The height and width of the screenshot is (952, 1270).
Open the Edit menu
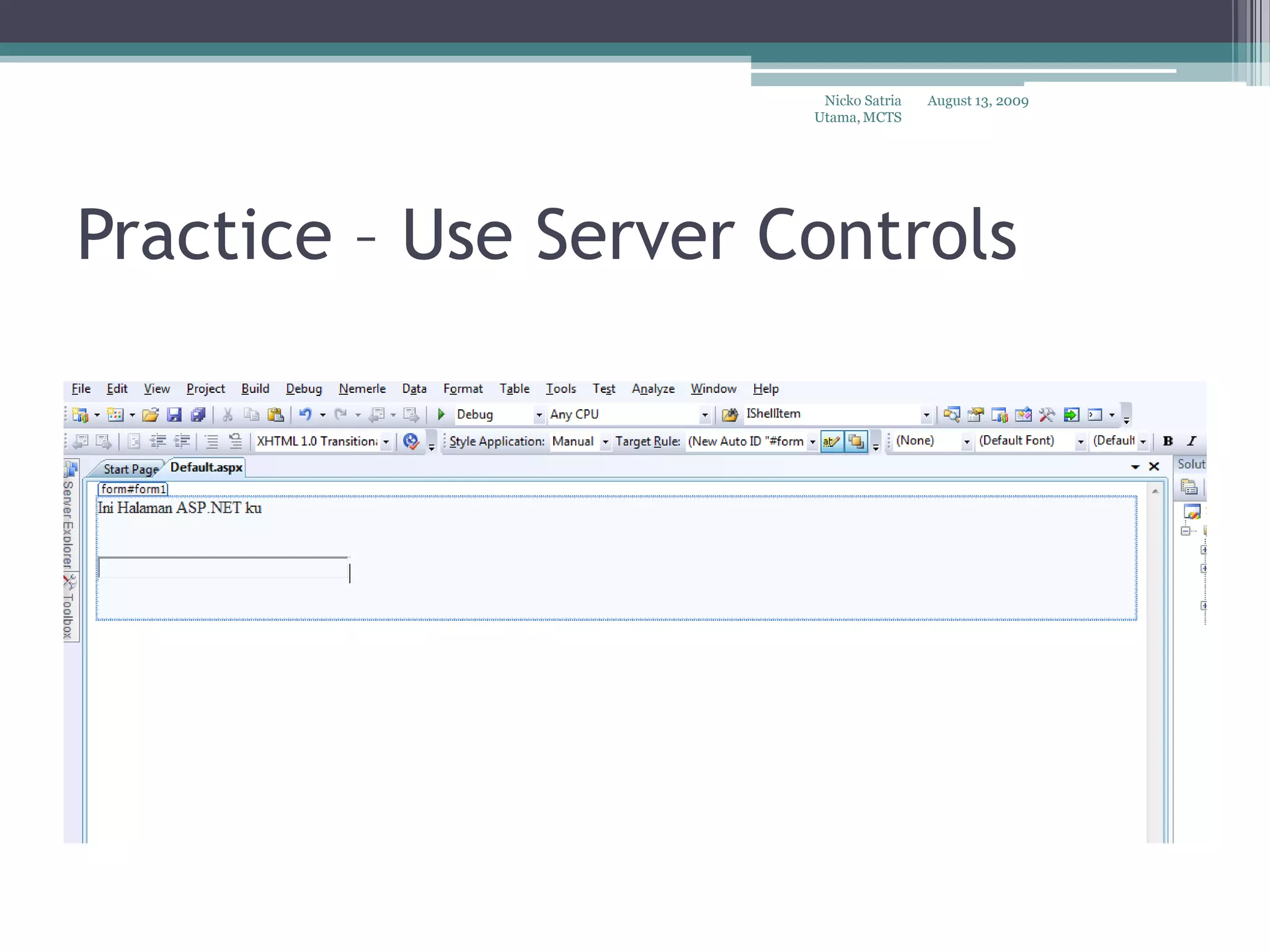(117, 389)
